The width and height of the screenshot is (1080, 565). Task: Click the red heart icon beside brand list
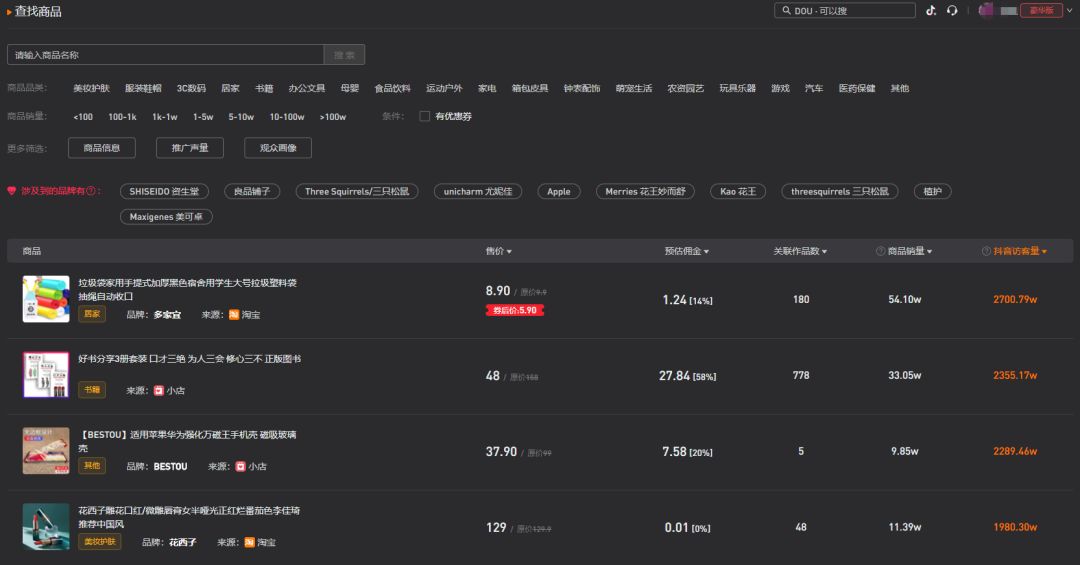coord(12,191)
